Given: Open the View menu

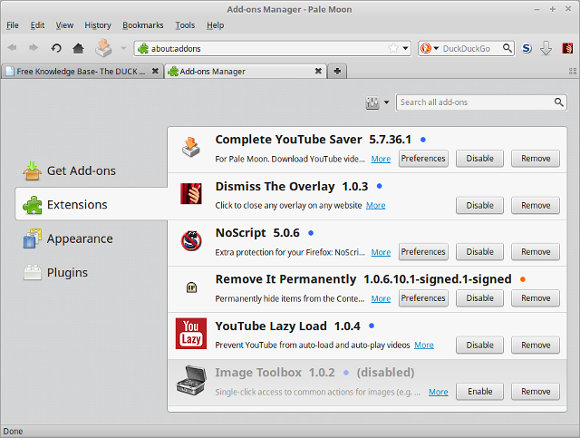Looking at the screenshot, I should click(64, 25).
